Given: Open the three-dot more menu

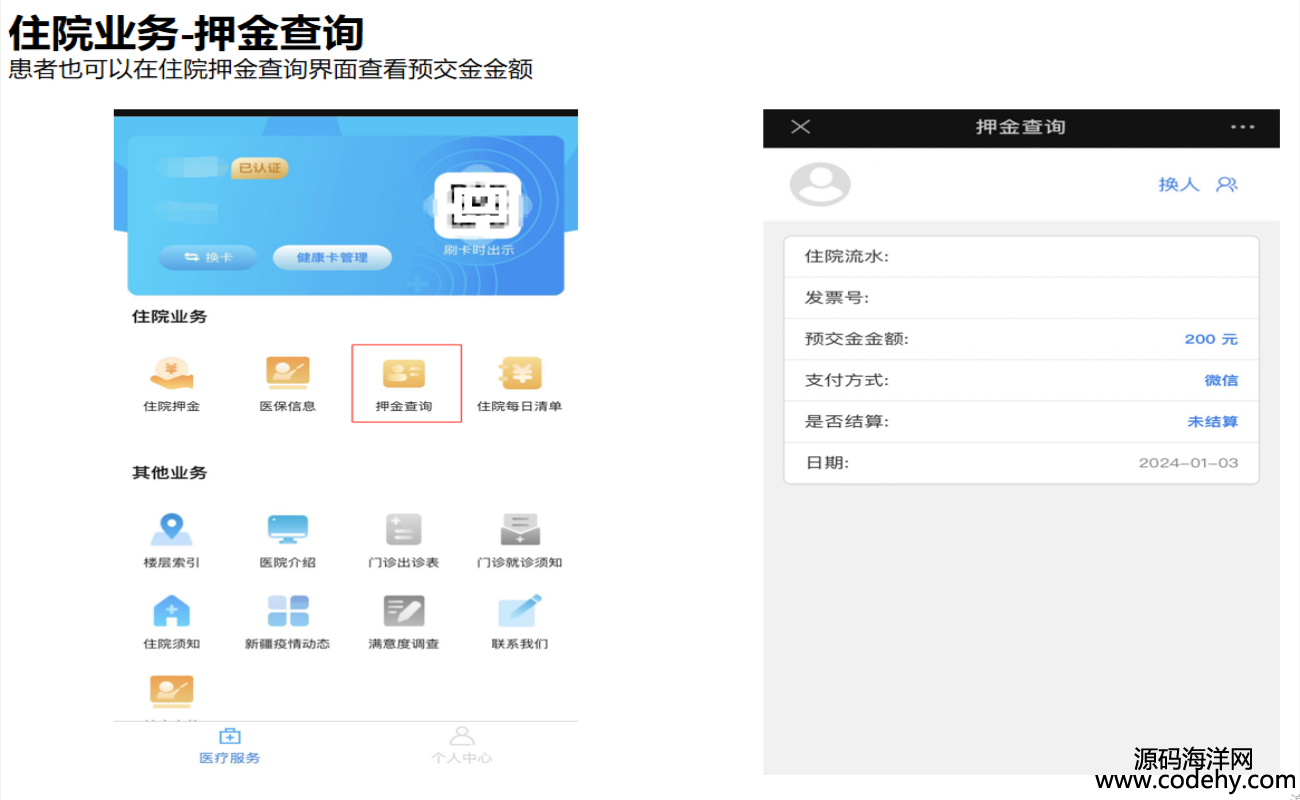Looking at the screenshot, I should 1242,127.
